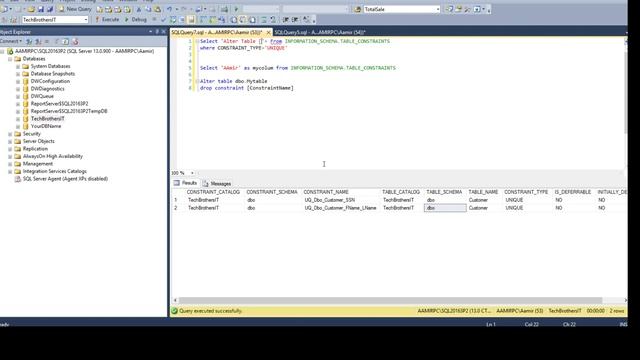The image size is (640, 360).
Task: Click UQ_Dbo_Customer_SSN cell in results
Action: (x=341, y=200)
